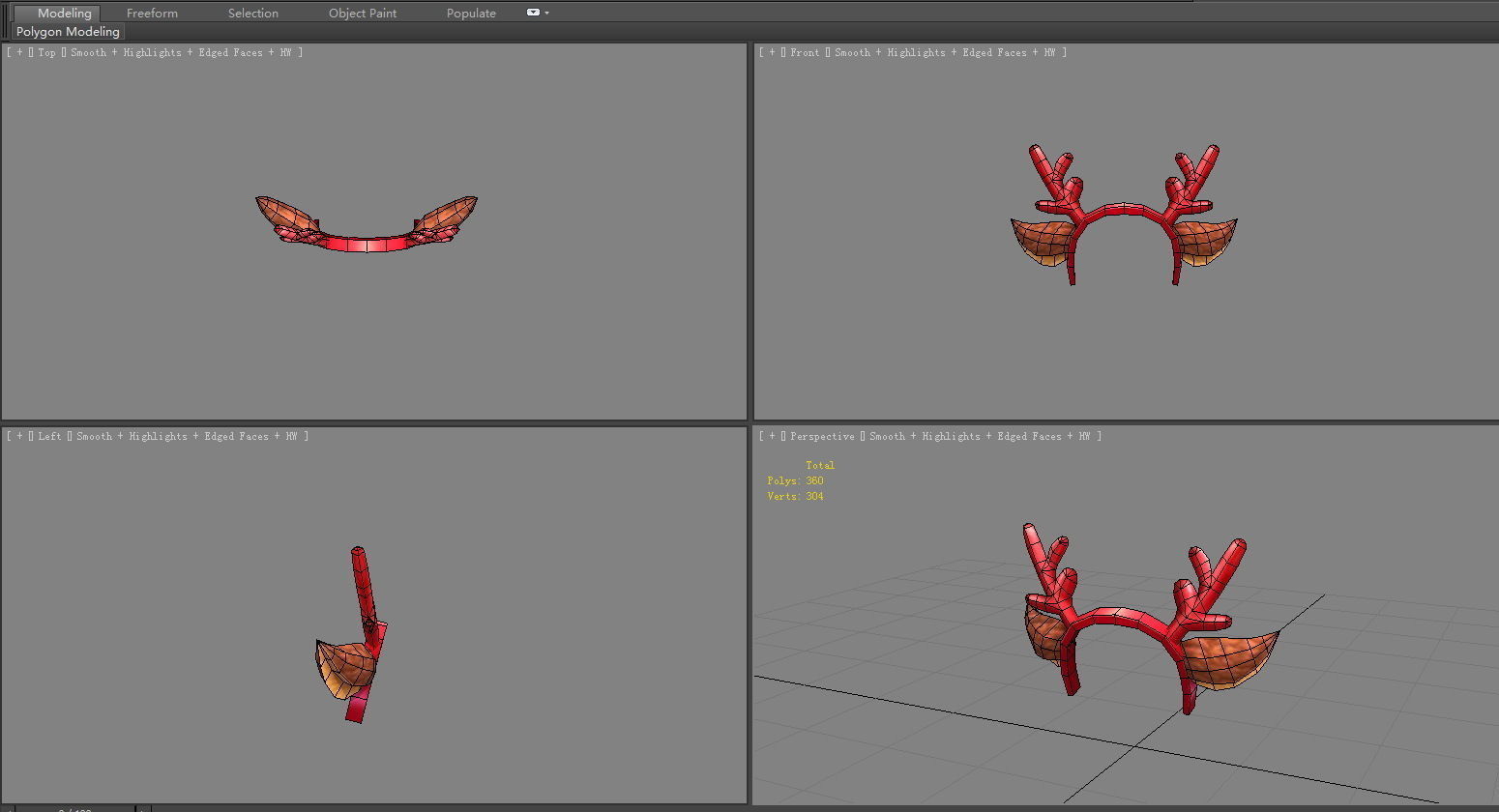Switch to the Object Paint tab
The width and height of the screenshot is (1499, 812).
point(363,13)
